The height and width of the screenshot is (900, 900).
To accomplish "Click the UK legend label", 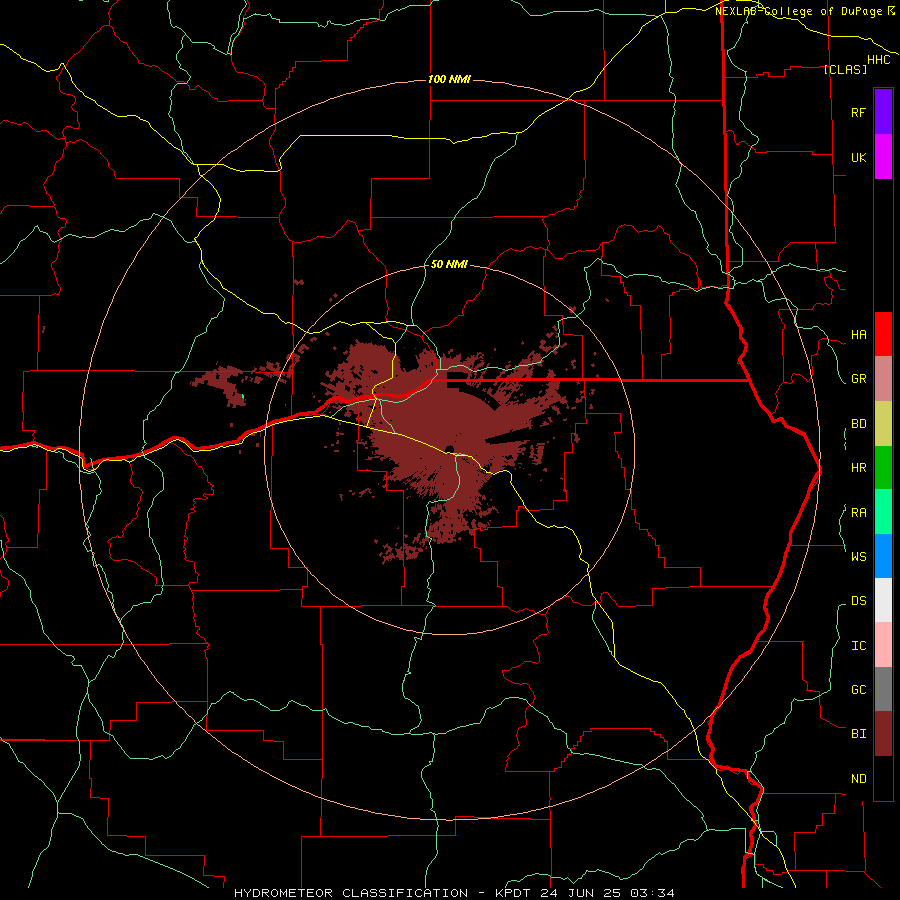I will 858,157.
